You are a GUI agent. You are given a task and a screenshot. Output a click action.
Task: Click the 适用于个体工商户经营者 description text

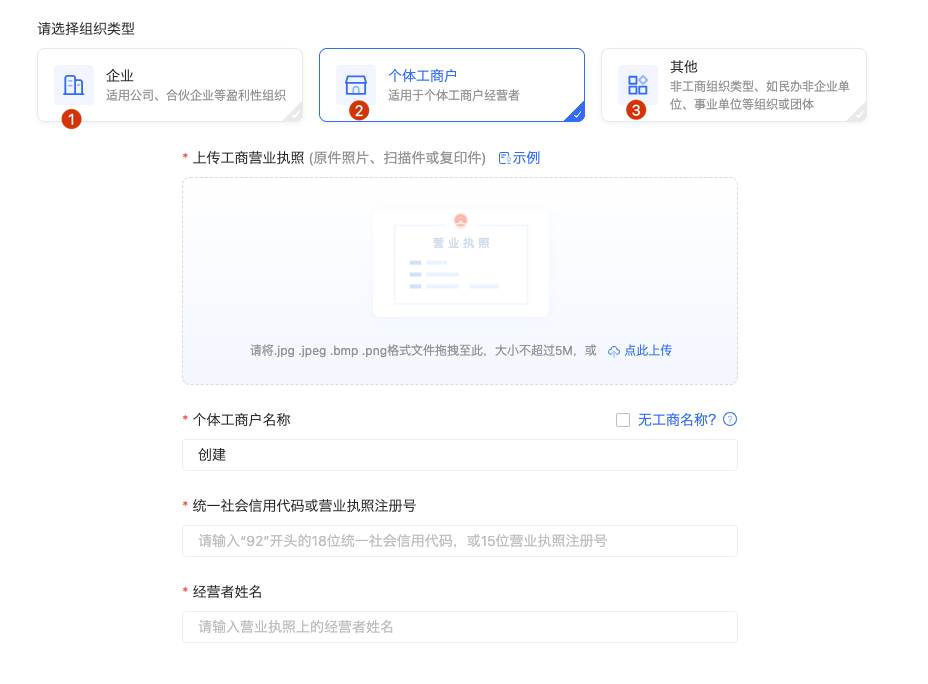coord(454,95)
